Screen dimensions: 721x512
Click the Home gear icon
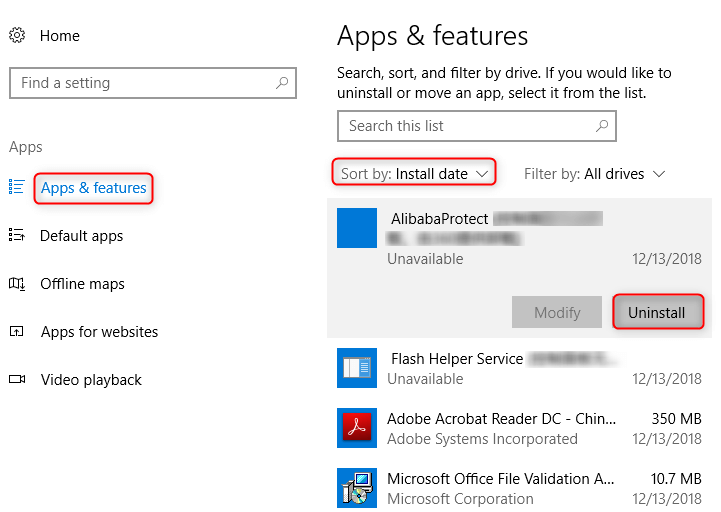pyautogui.click(x=17, y=36)
